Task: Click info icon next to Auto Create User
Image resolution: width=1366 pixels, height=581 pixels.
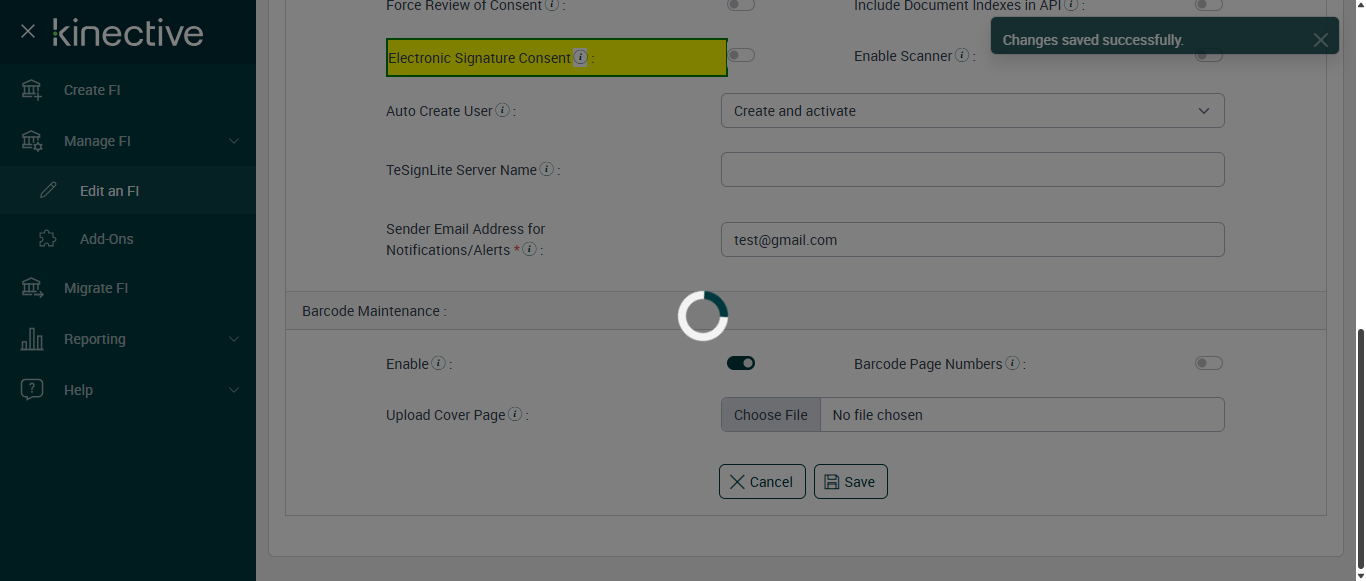Action: click(503, 110)
